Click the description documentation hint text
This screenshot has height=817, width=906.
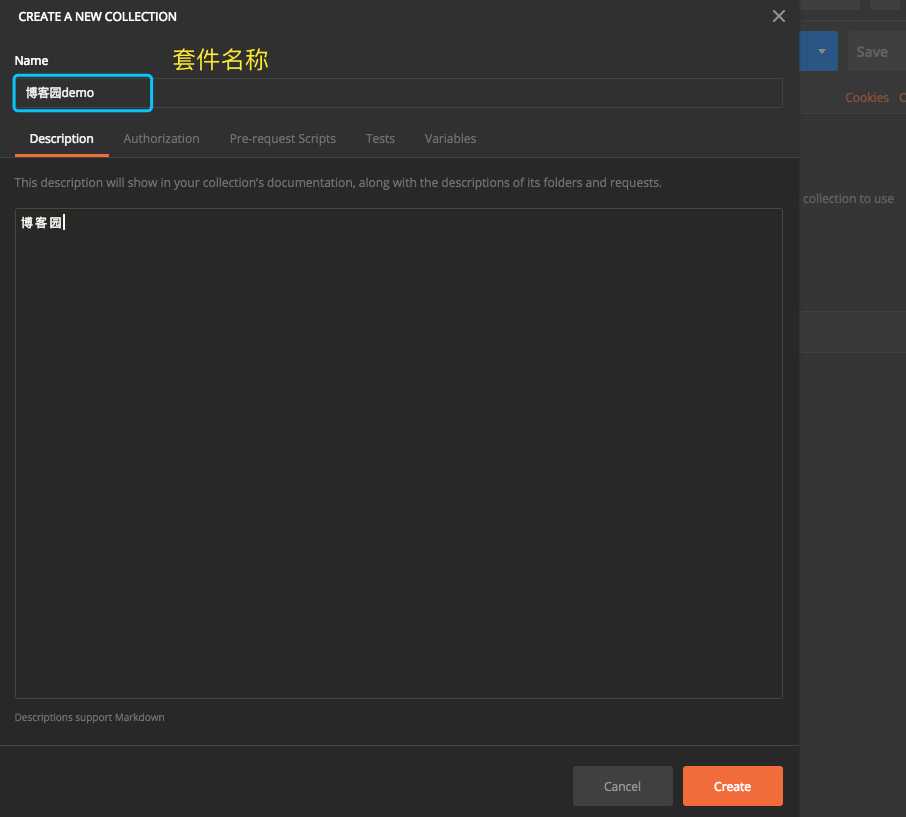(x=338, y=183)
